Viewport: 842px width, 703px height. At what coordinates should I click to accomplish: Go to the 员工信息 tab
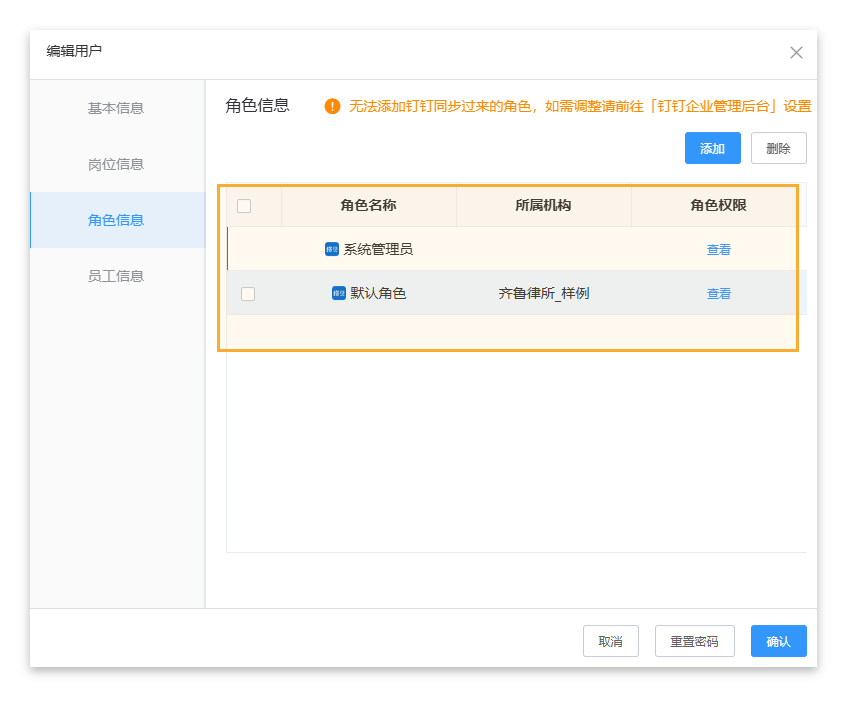tap(116, 276)
